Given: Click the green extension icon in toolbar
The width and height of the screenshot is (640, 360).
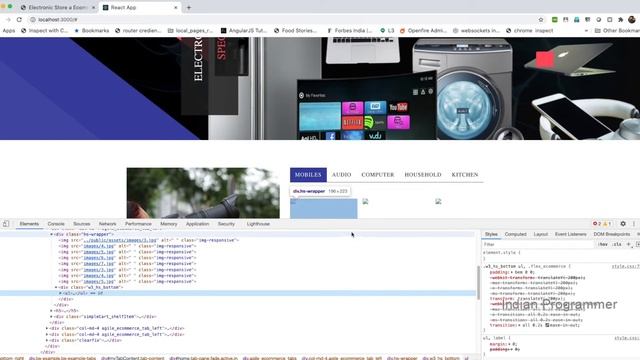Looking at the screenshot, I should pyautogui.click(x=554, y=20).
